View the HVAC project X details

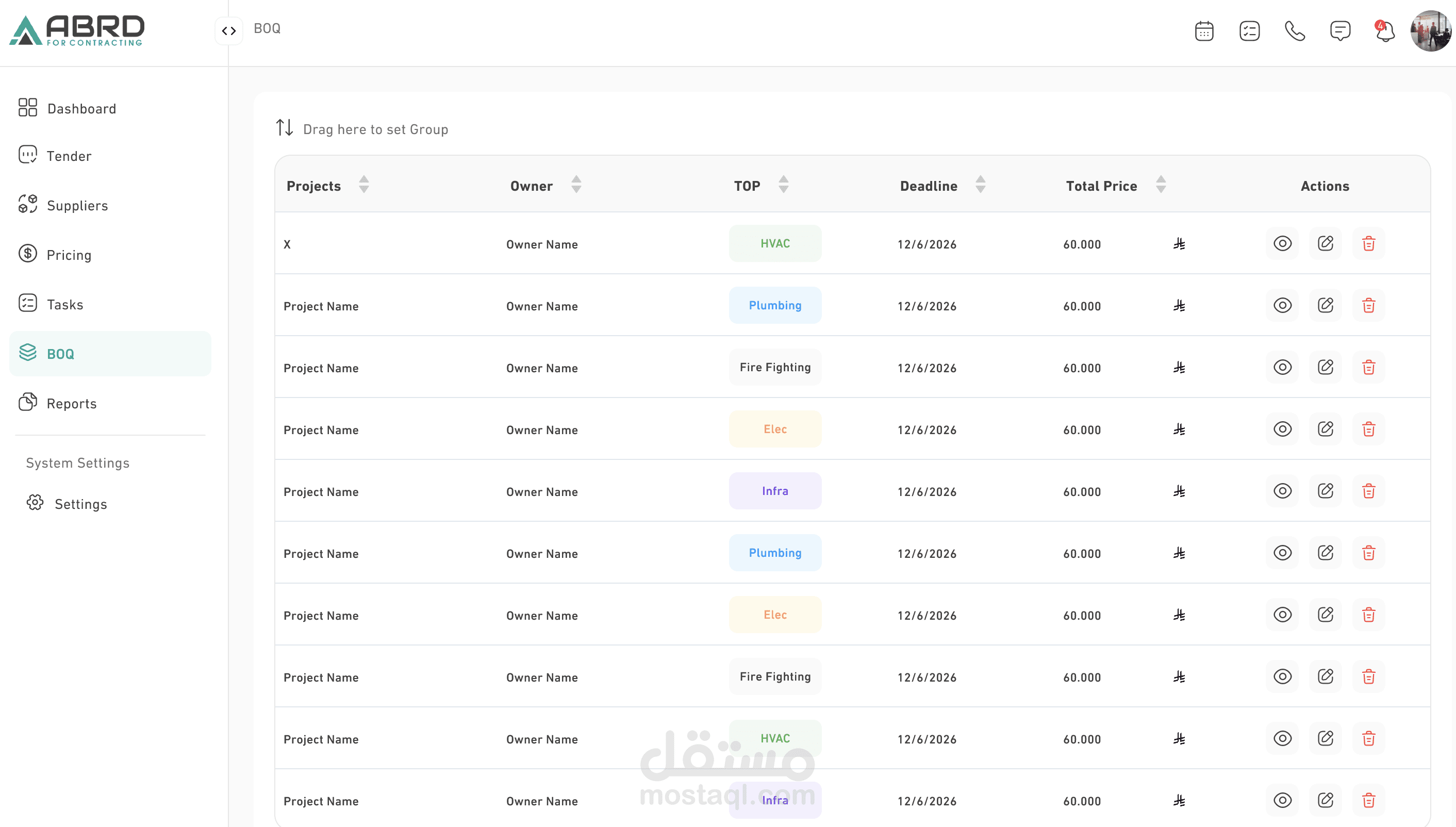[1282, 244]
